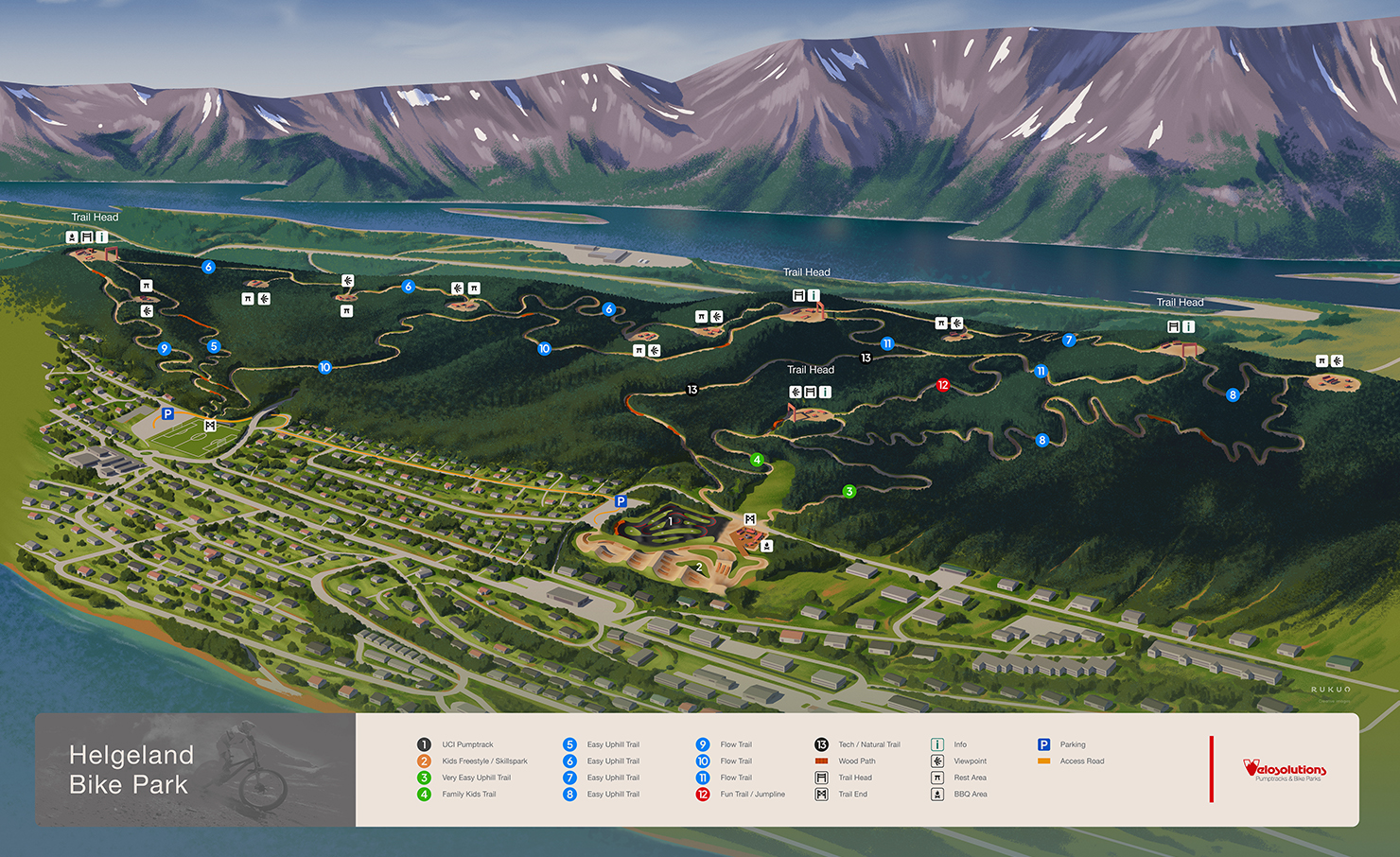
Task: Select the Info symbol in the legend
Action: tap(937, 744)
